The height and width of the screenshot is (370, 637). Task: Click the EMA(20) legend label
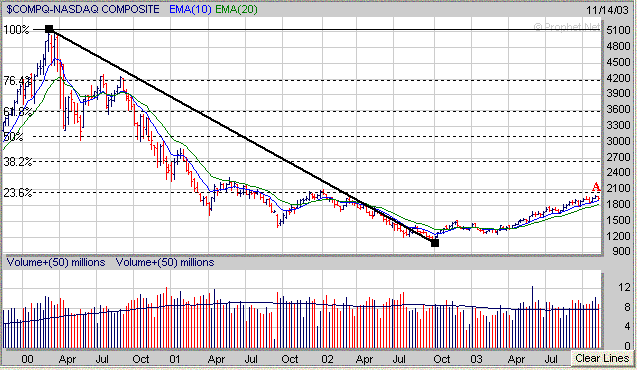coord(236,9)
